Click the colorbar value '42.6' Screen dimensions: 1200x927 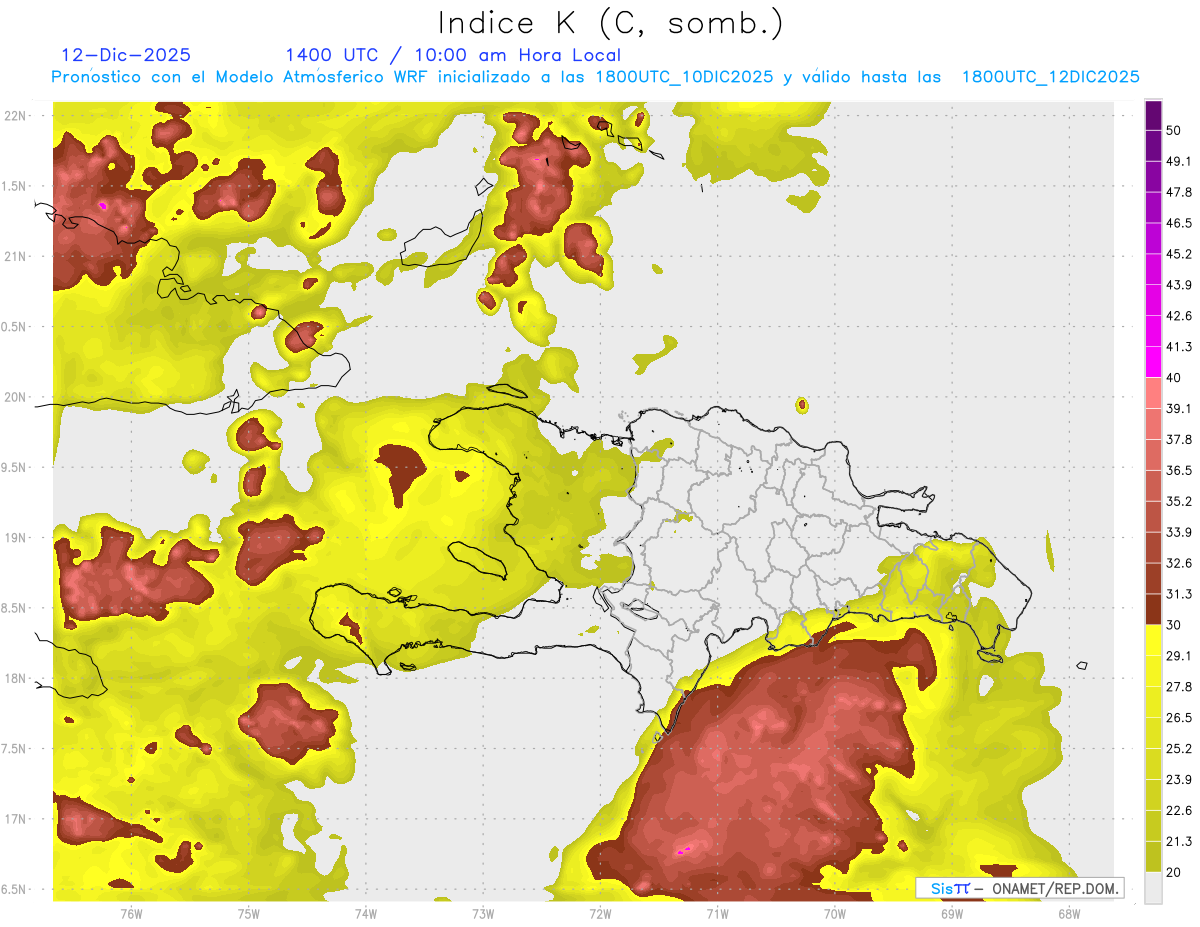[x=1179, y=316]
